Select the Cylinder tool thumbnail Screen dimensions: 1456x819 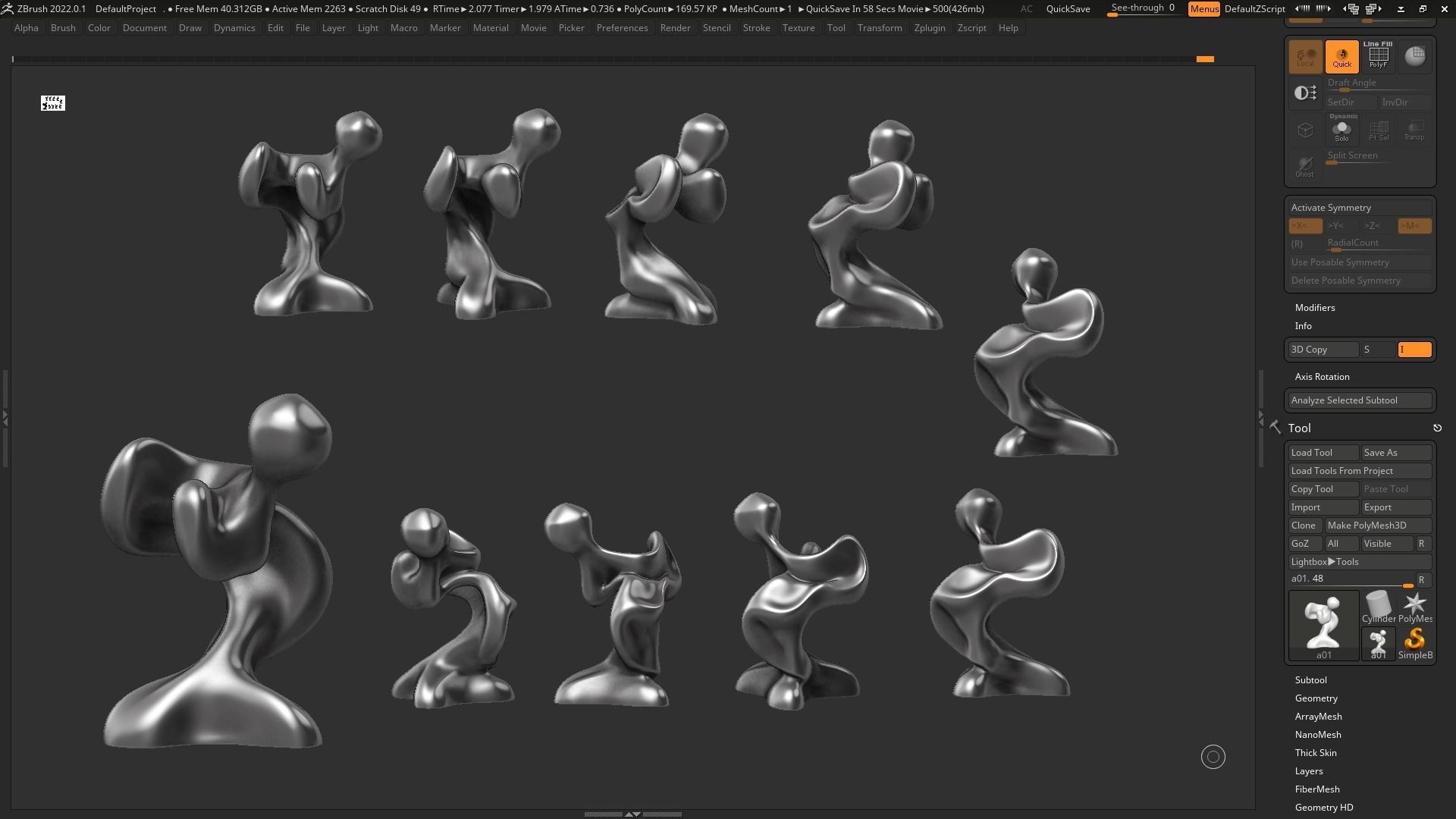pyautogui.click(x=1378, y=607)
